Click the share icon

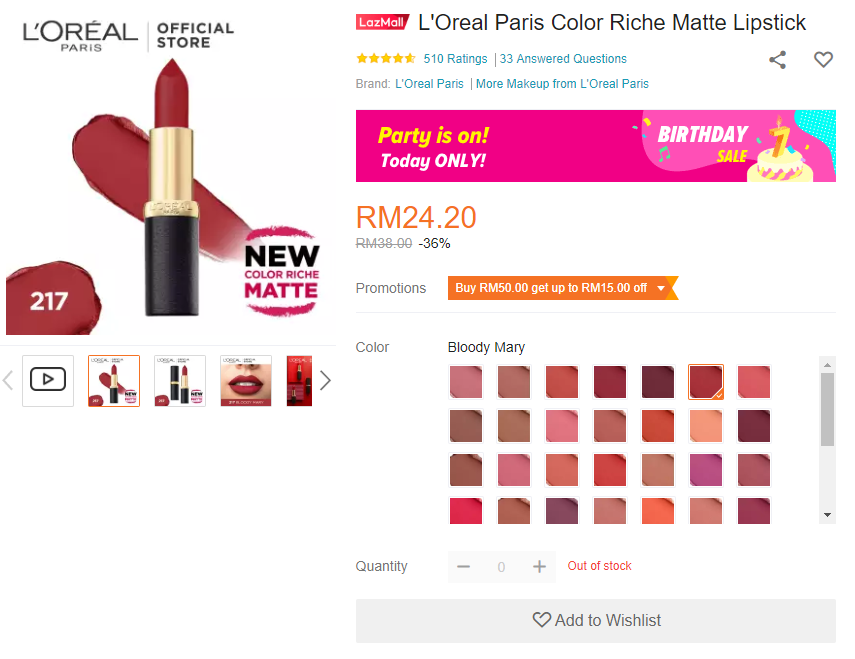(777, 60)
